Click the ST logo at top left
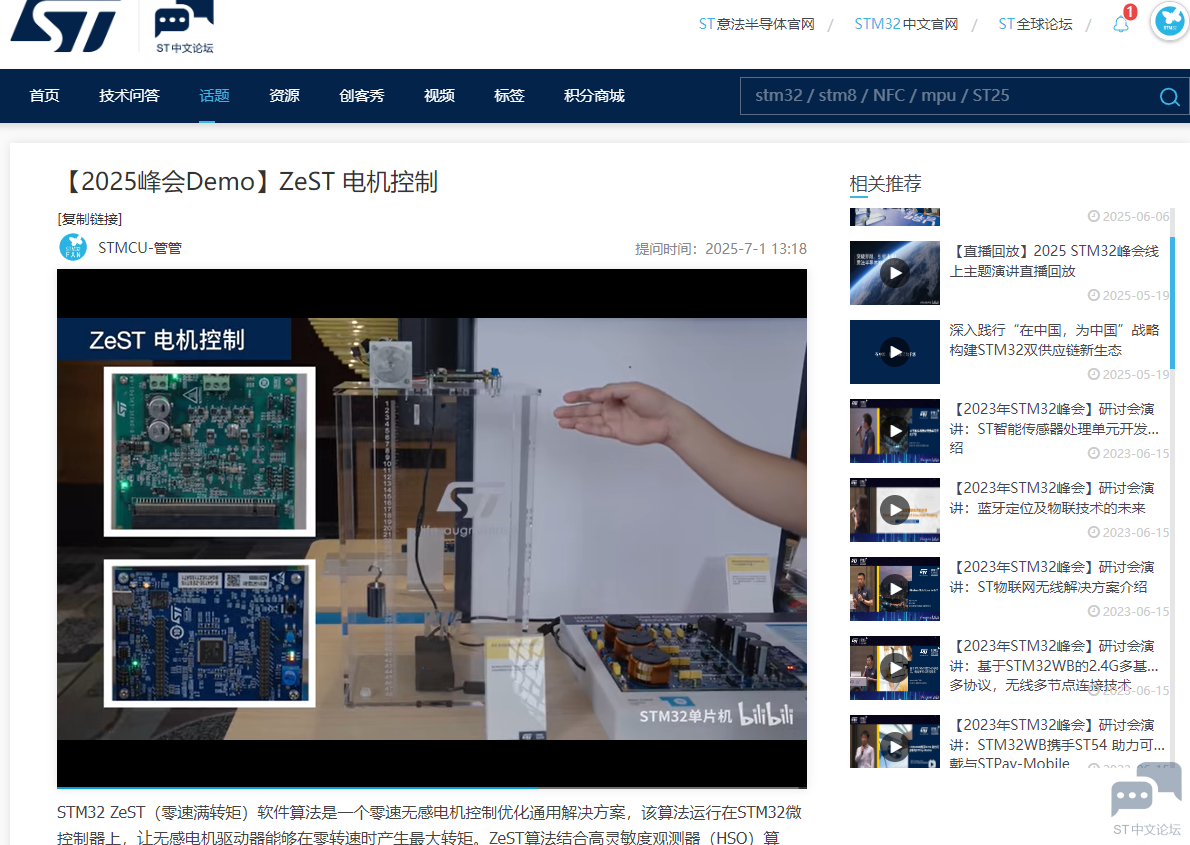The width and height of the screenshot is (1190, 845). point(64,26)
